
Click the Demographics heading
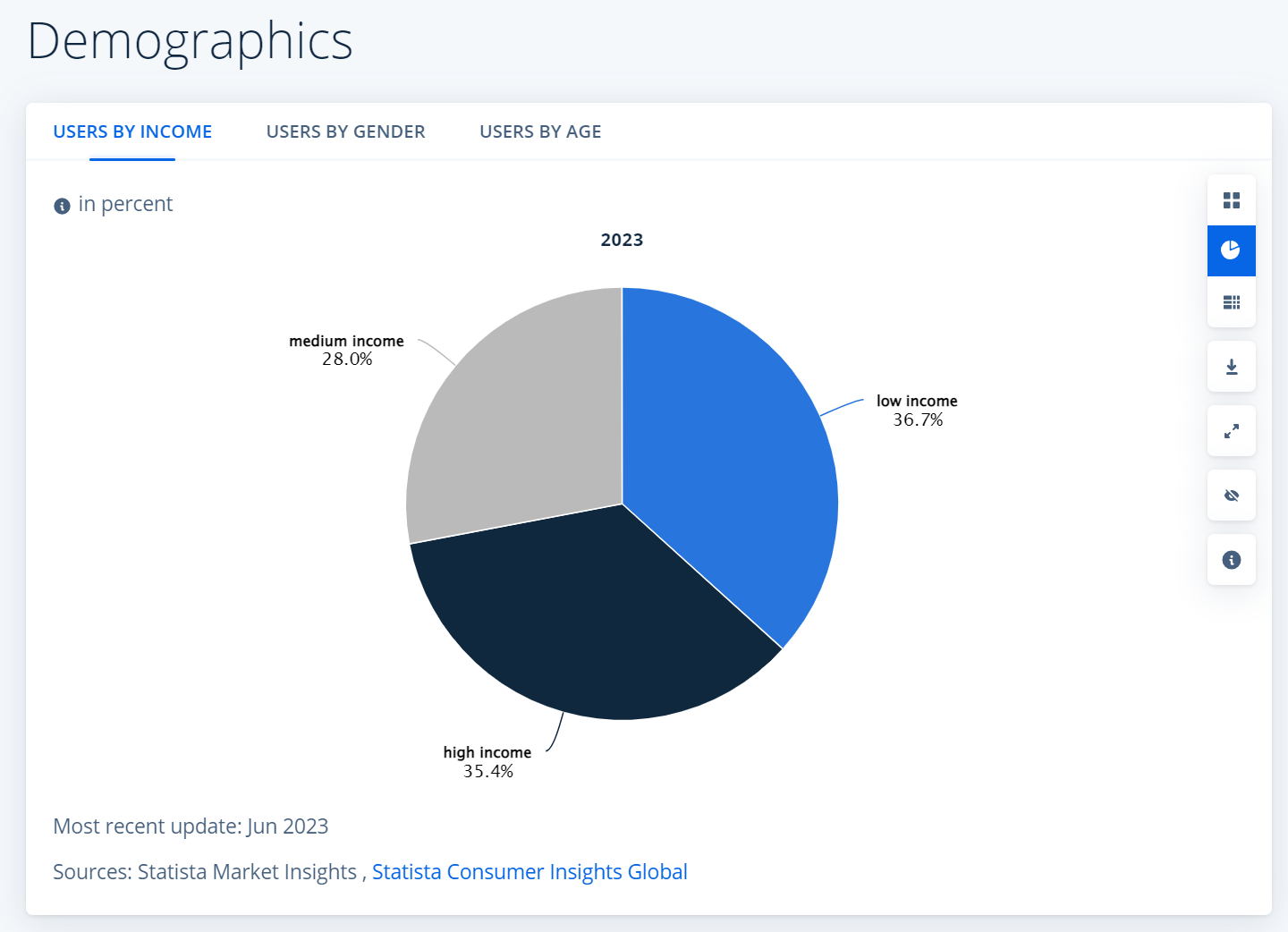point(191,41)
